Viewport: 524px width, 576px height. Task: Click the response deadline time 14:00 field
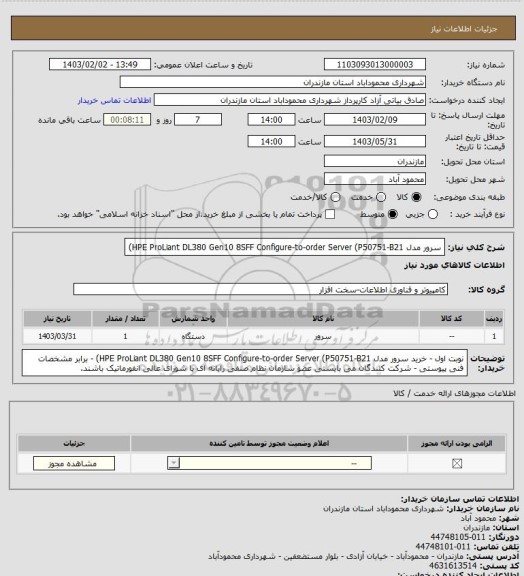[x=272, y=120]
